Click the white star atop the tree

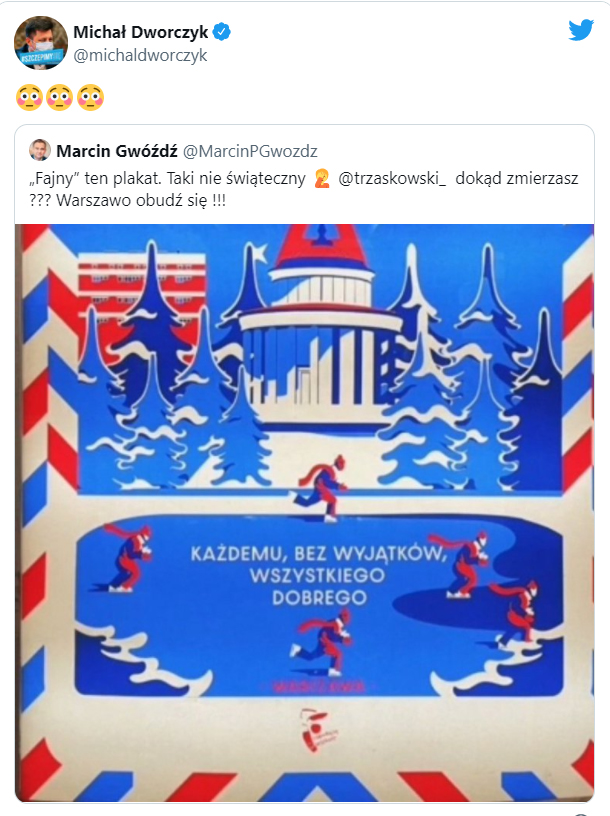(259, 254)
